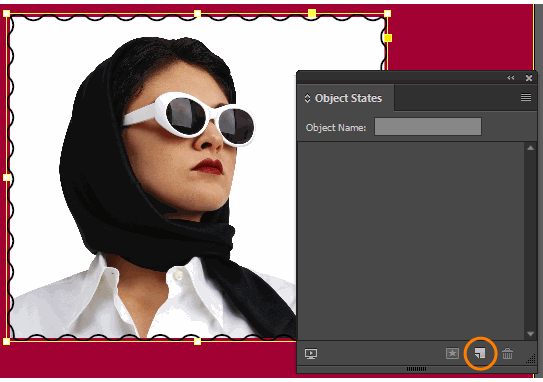Close the Object States panel

click(x=529, y=78)
